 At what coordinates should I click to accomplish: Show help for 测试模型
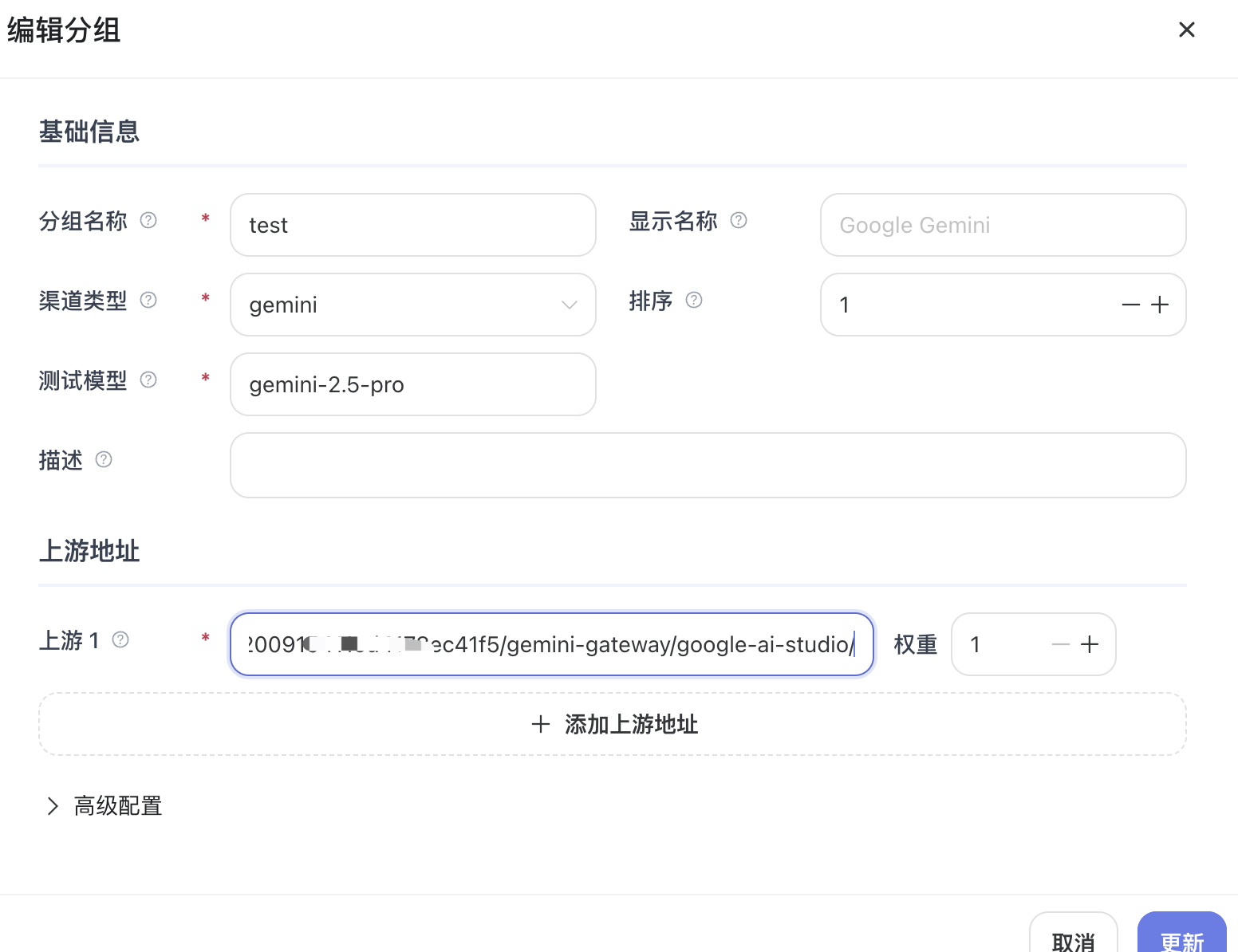point(148,380)
